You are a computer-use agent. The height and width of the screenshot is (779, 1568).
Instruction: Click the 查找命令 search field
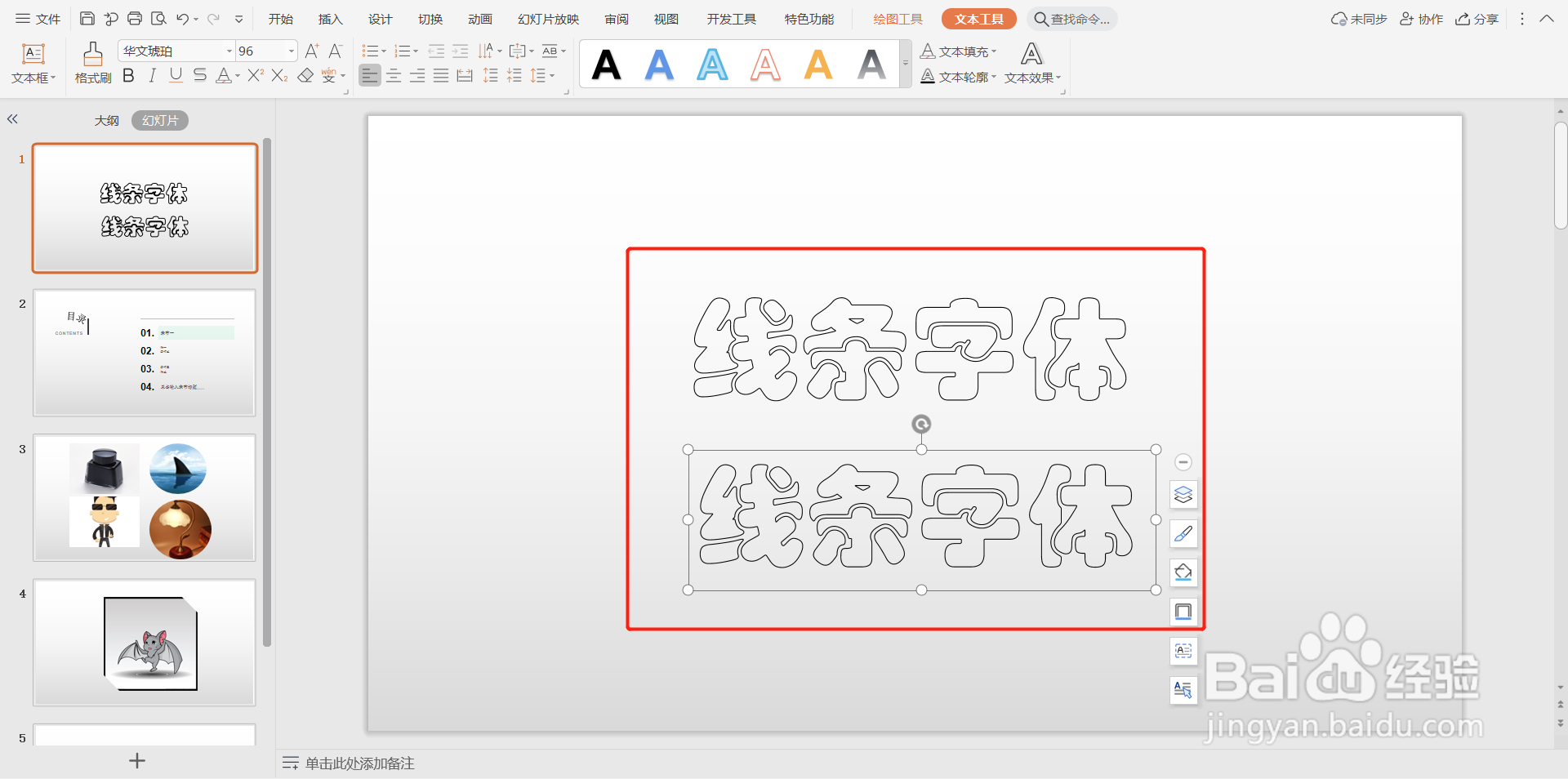click(1072, 19)
